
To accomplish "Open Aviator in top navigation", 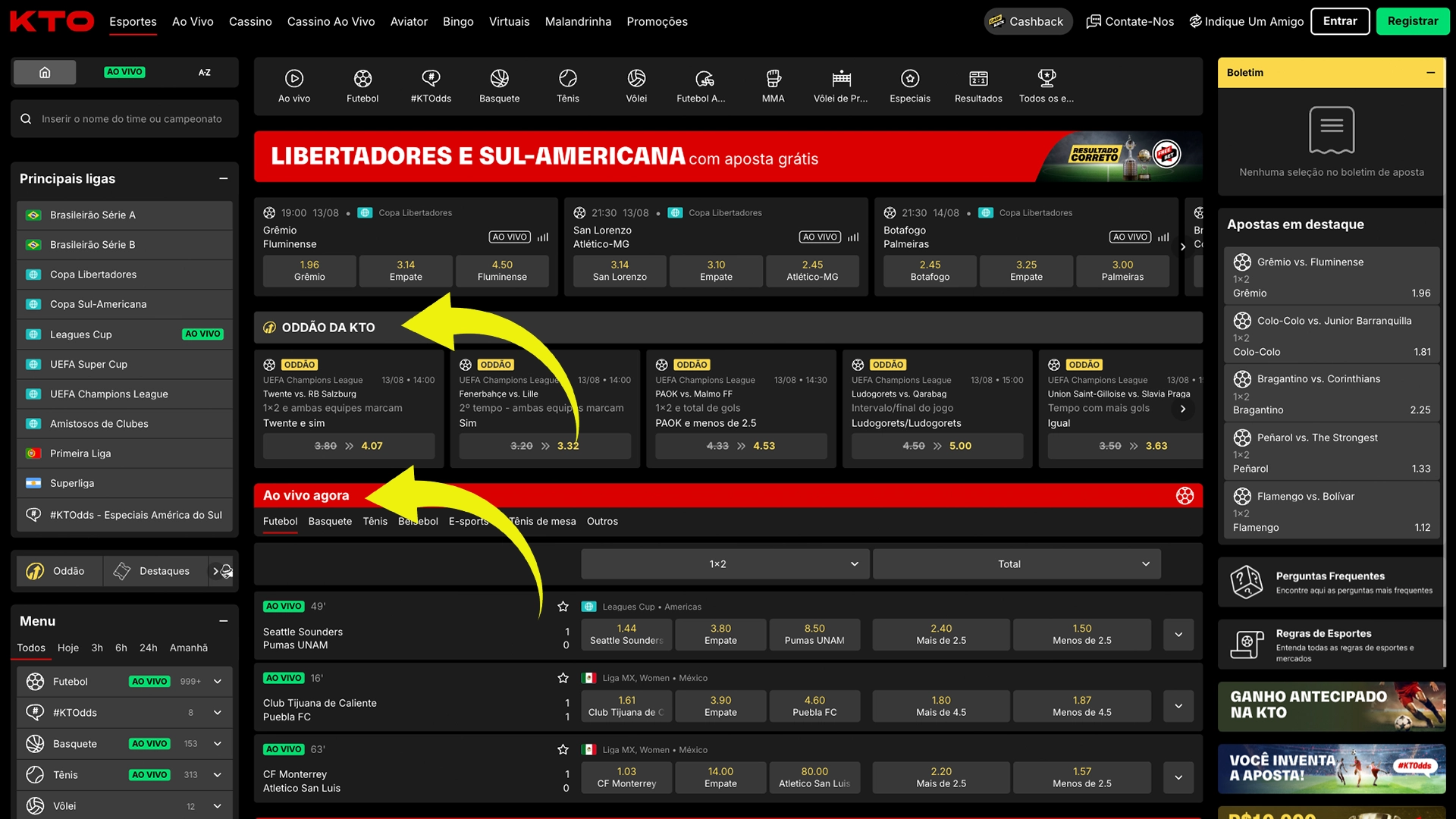I will click(x=409, y=21).
